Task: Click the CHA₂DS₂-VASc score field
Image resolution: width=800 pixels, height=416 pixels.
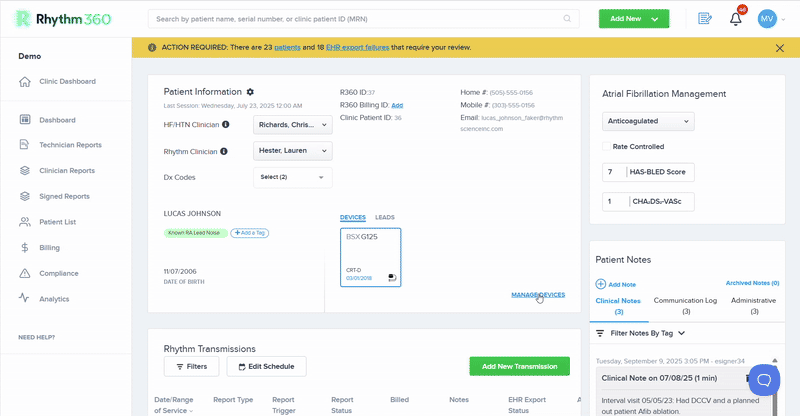Action: tap(648, 202)
